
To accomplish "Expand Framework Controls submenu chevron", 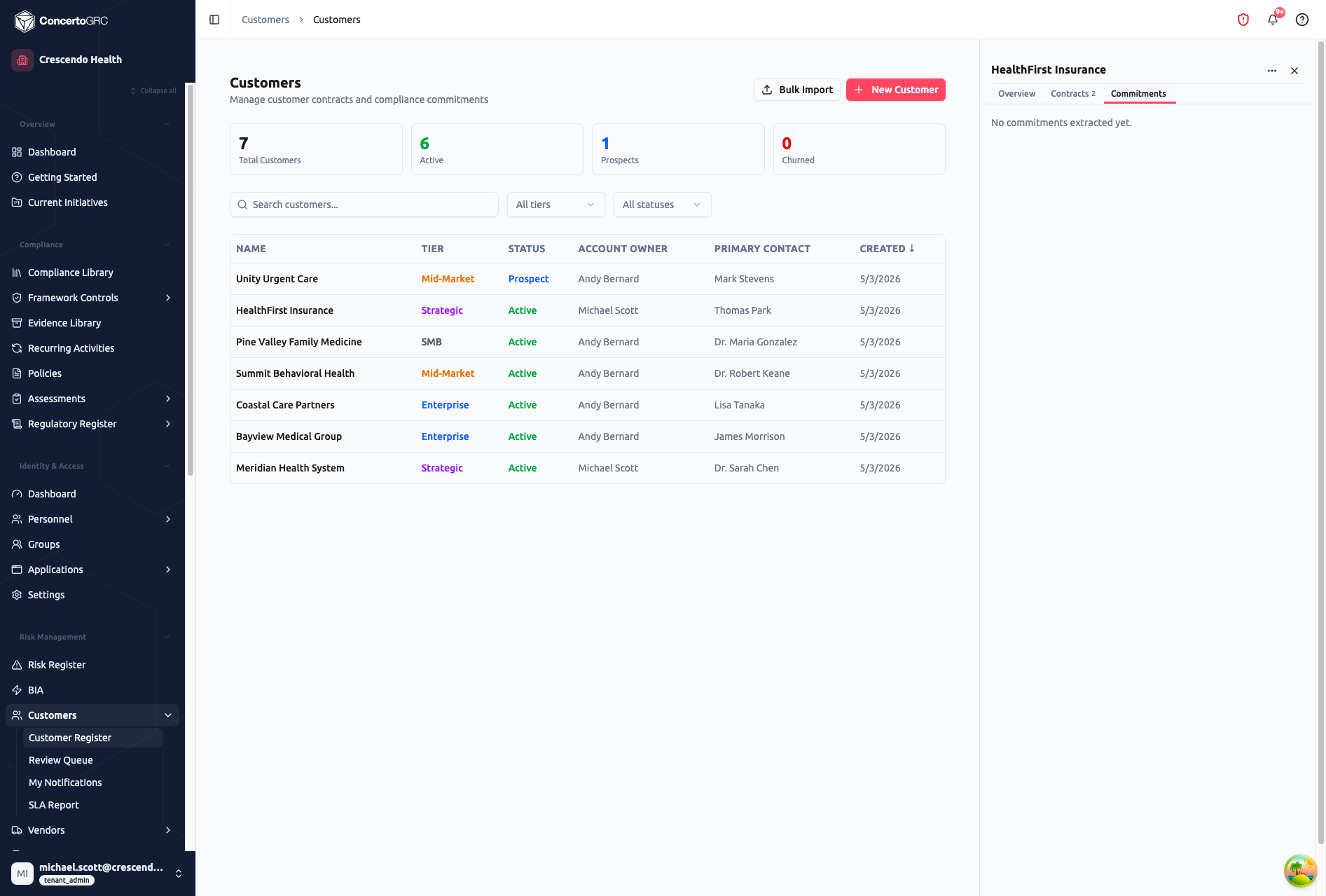I will 168,298.
